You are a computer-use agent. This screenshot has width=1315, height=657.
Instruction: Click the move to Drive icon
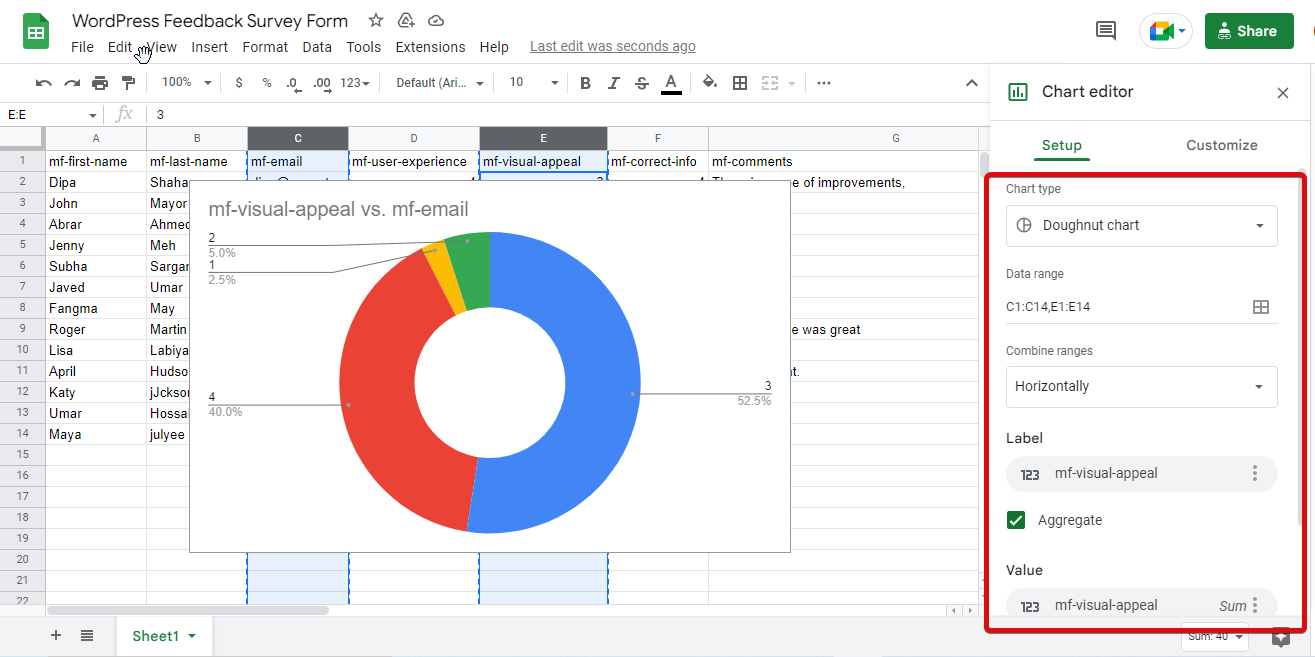click(x=406, y=20)
